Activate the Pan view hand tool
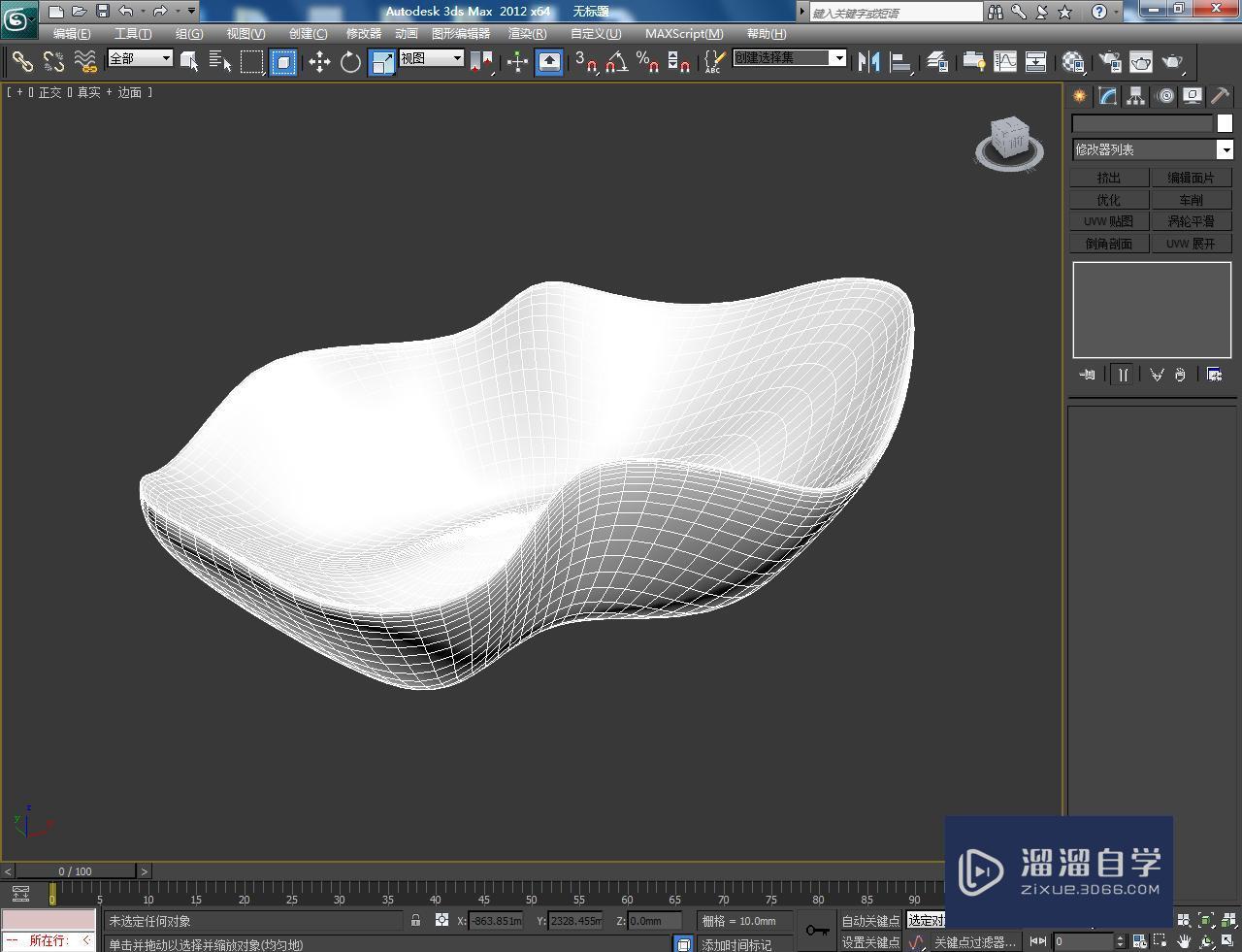The image size is (1242, 952). click(1184, 941)
